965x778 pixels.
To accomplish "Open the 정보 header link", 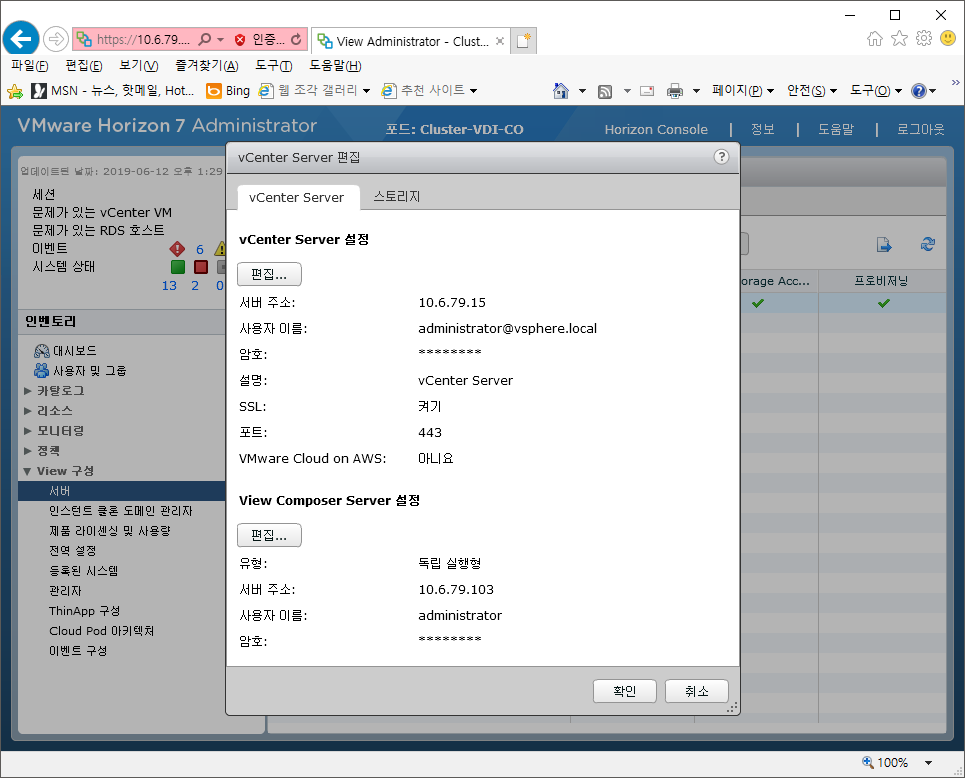I will (x=763, y=129).
